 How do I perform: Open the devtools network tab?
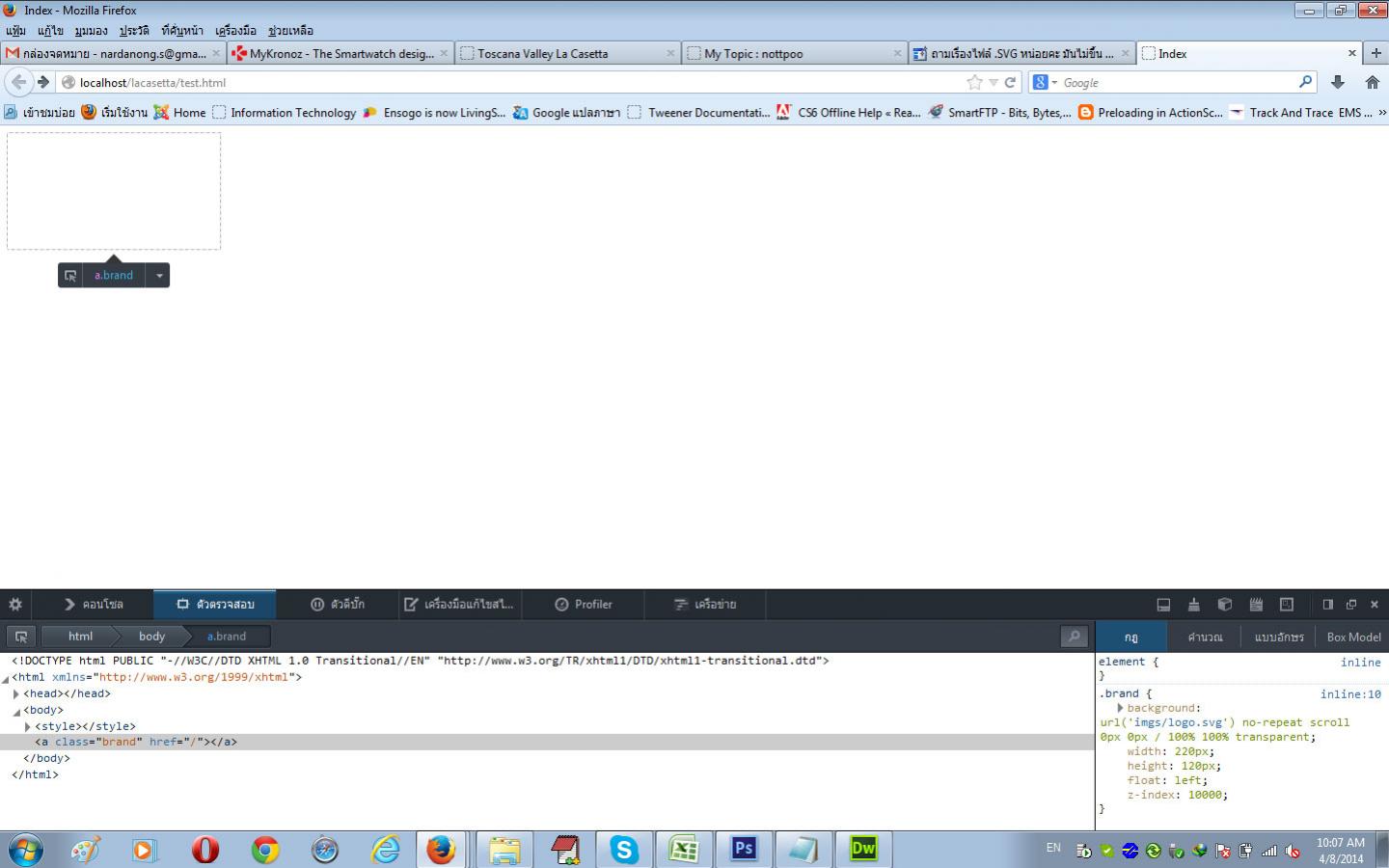pos(705,605)
